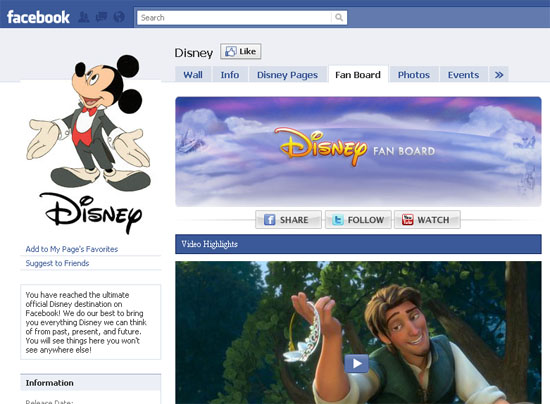The height and width of the screenshot is (404, 550).
Task: Click the Twitter Follow button
Action: 358,220
